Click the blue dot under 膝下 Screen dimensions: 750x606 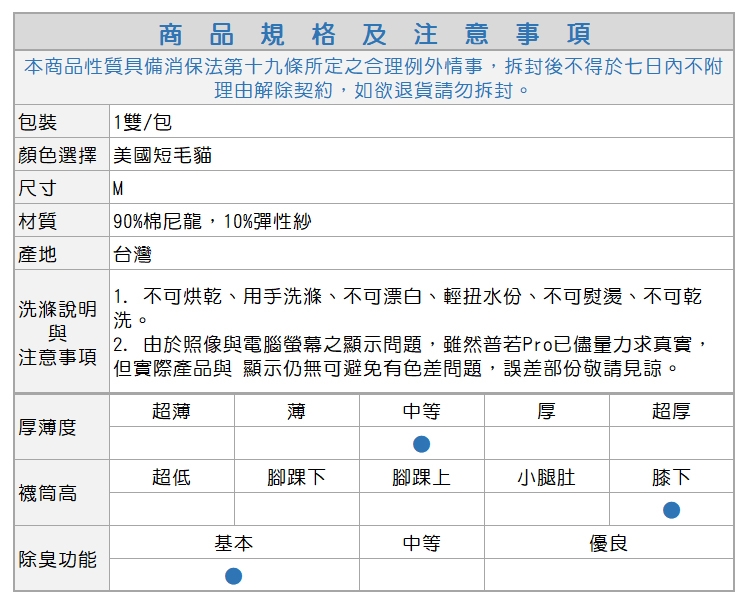671,510
